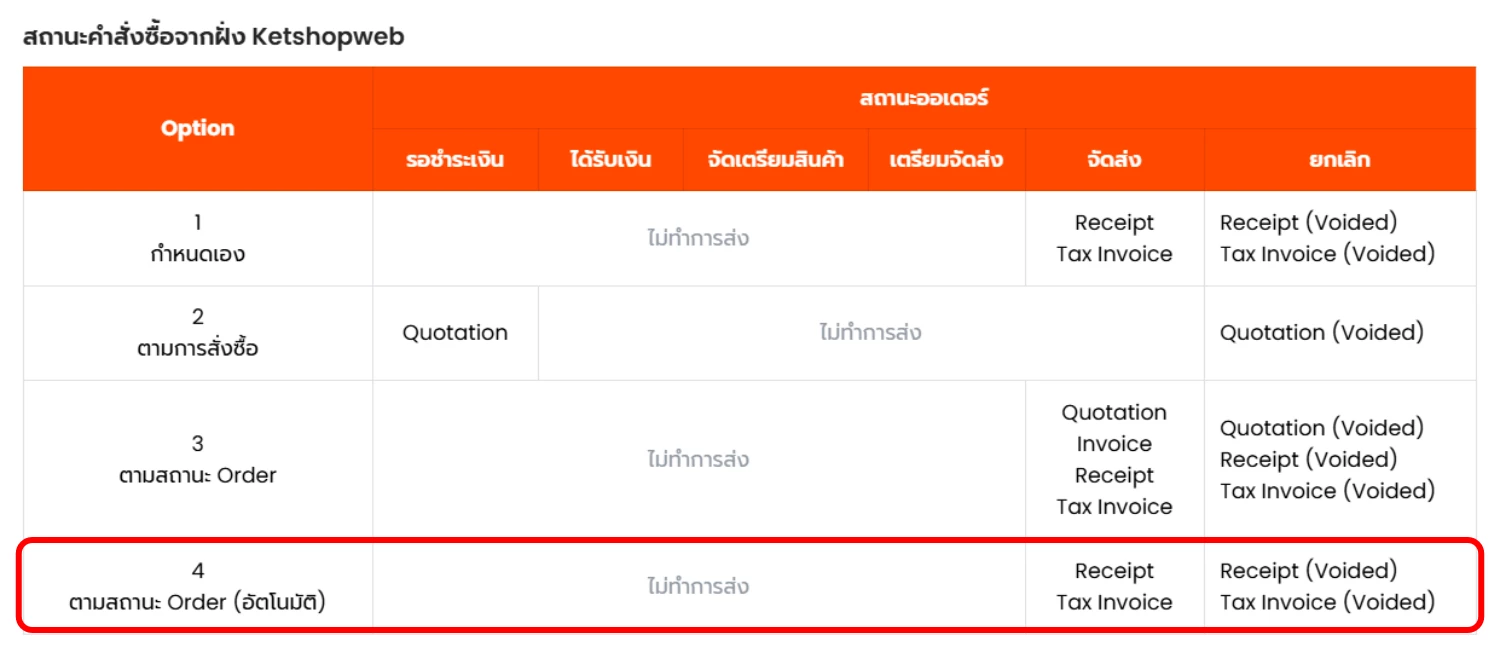Click "ไม่ทำการส่ง" in the option 3 row
Screen dimensions: 1500x648
698,460
